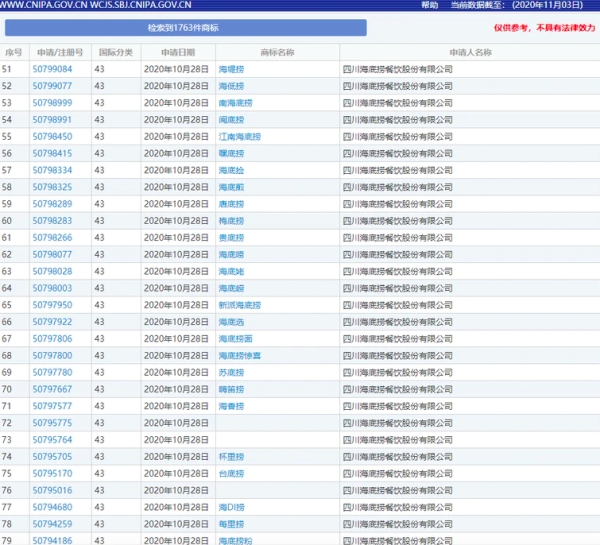Open registration number 50797950

click(x=52, y=305)
